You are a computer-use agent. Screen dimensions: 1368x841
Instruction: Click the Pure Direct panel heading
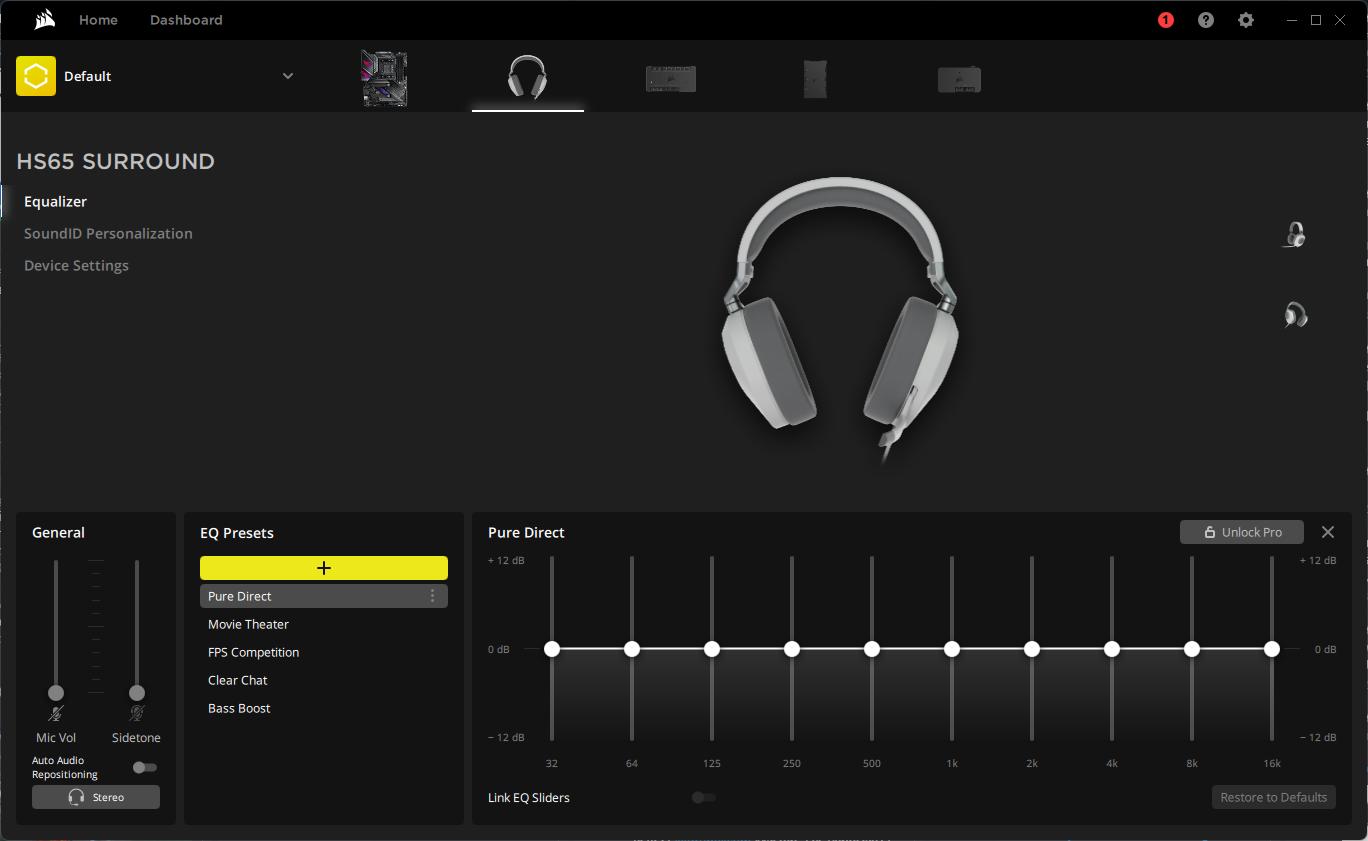click(526, 532)
